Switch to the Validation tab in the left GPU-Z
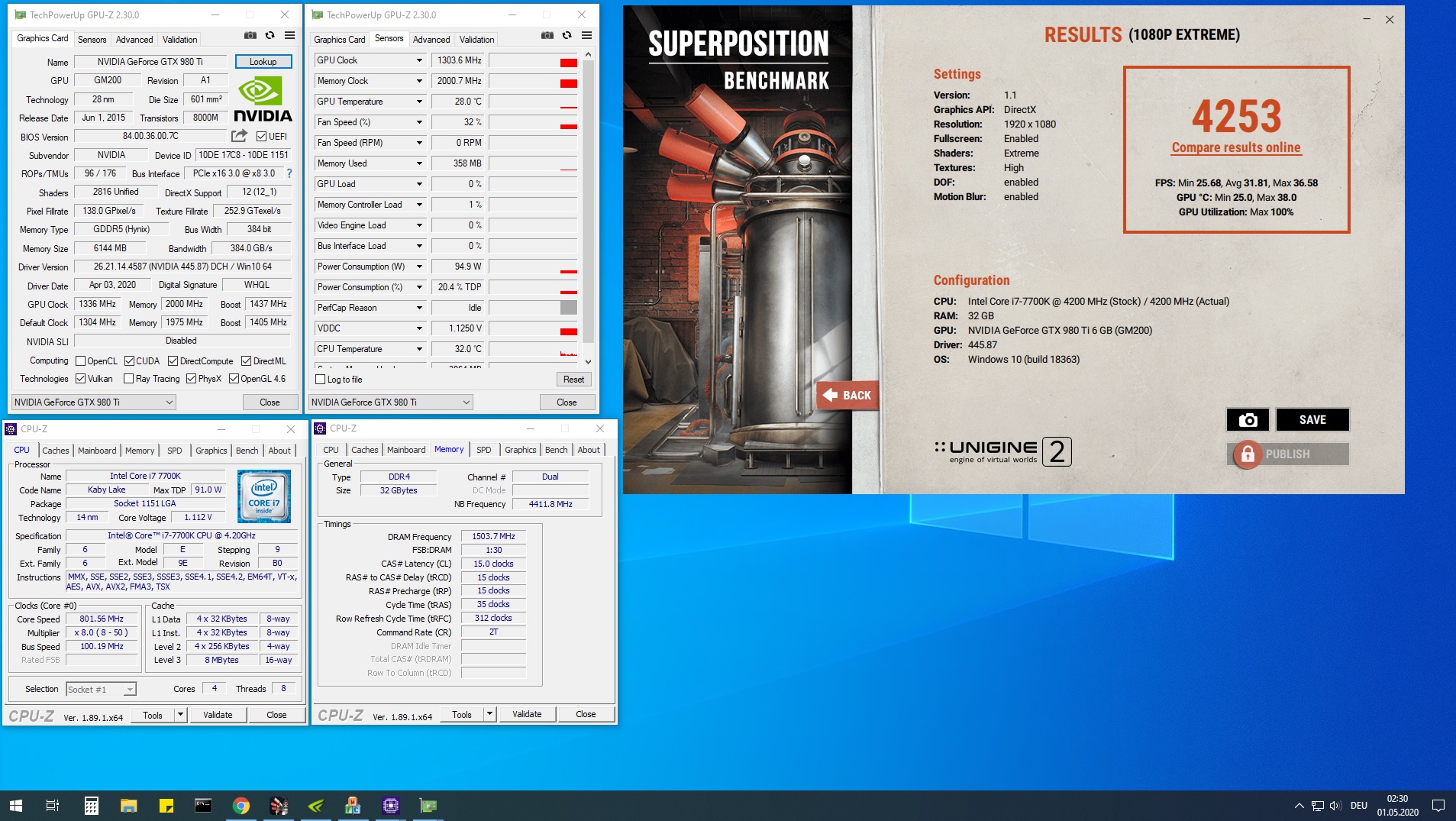The height and width of the screenshot is (821, 1456). [x=180, y=40]
